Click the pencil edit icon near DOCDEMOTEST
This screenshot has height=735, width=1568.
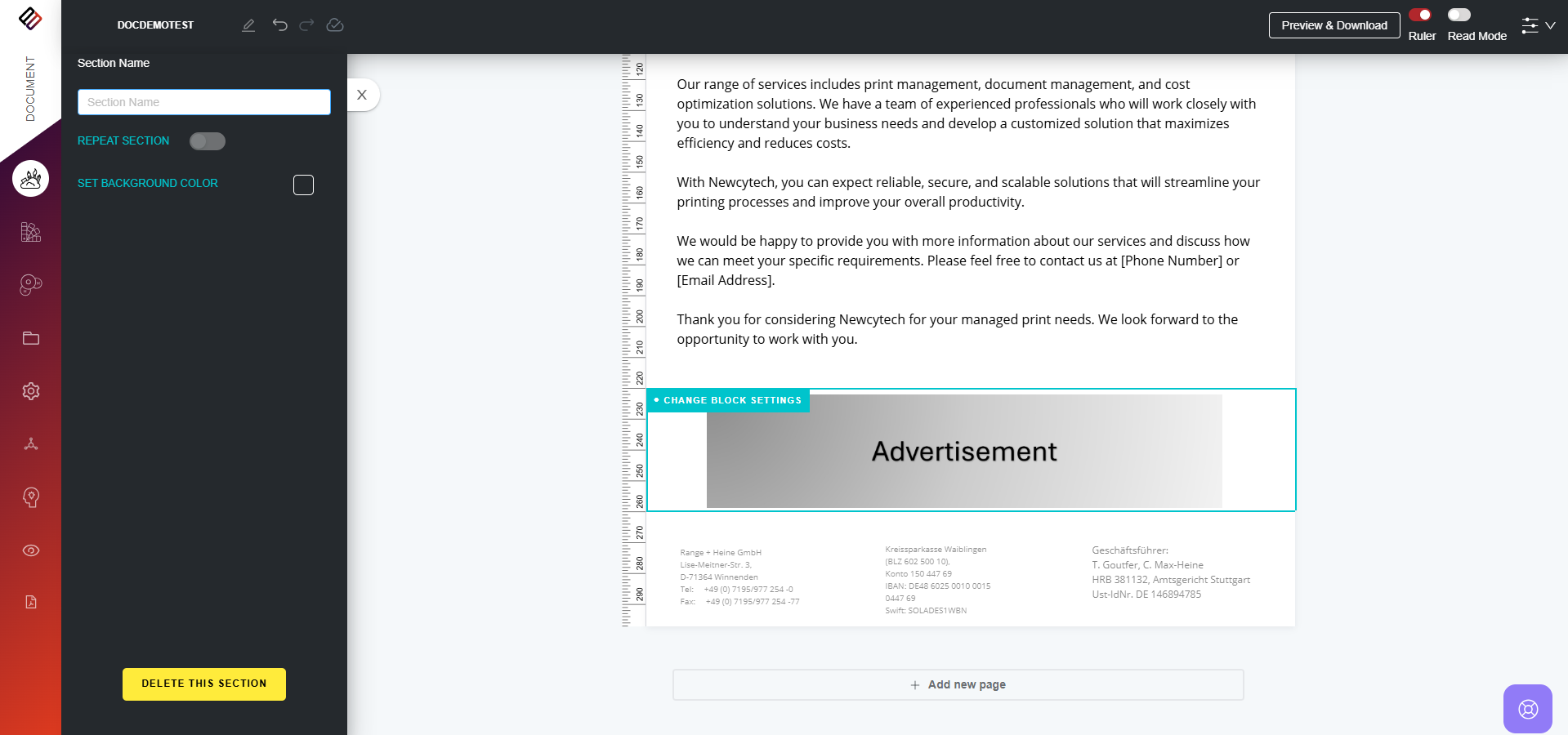249,24
